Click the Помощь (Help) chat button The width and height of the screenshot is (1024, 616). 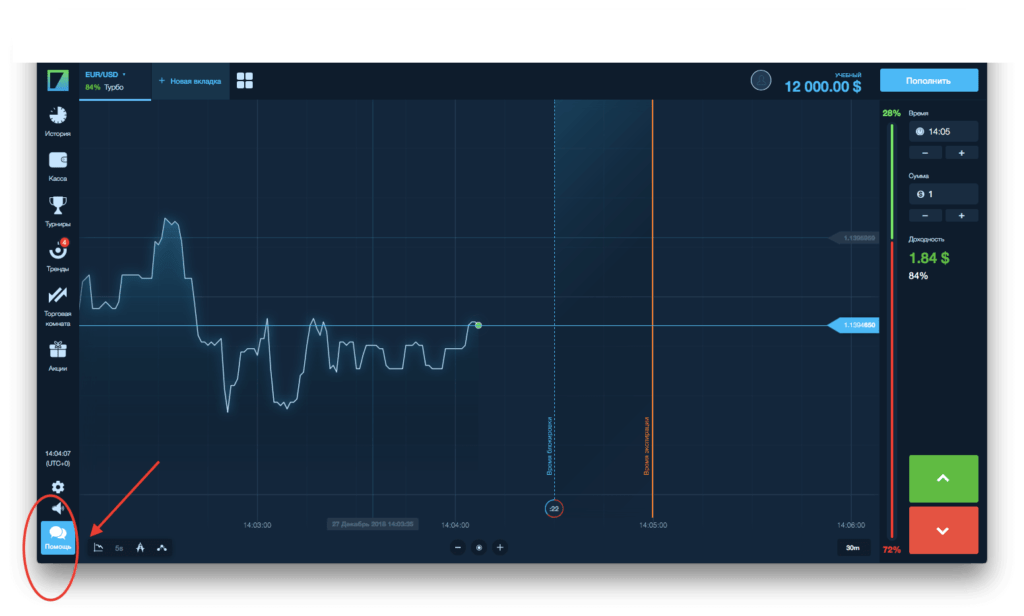point(57,539)
